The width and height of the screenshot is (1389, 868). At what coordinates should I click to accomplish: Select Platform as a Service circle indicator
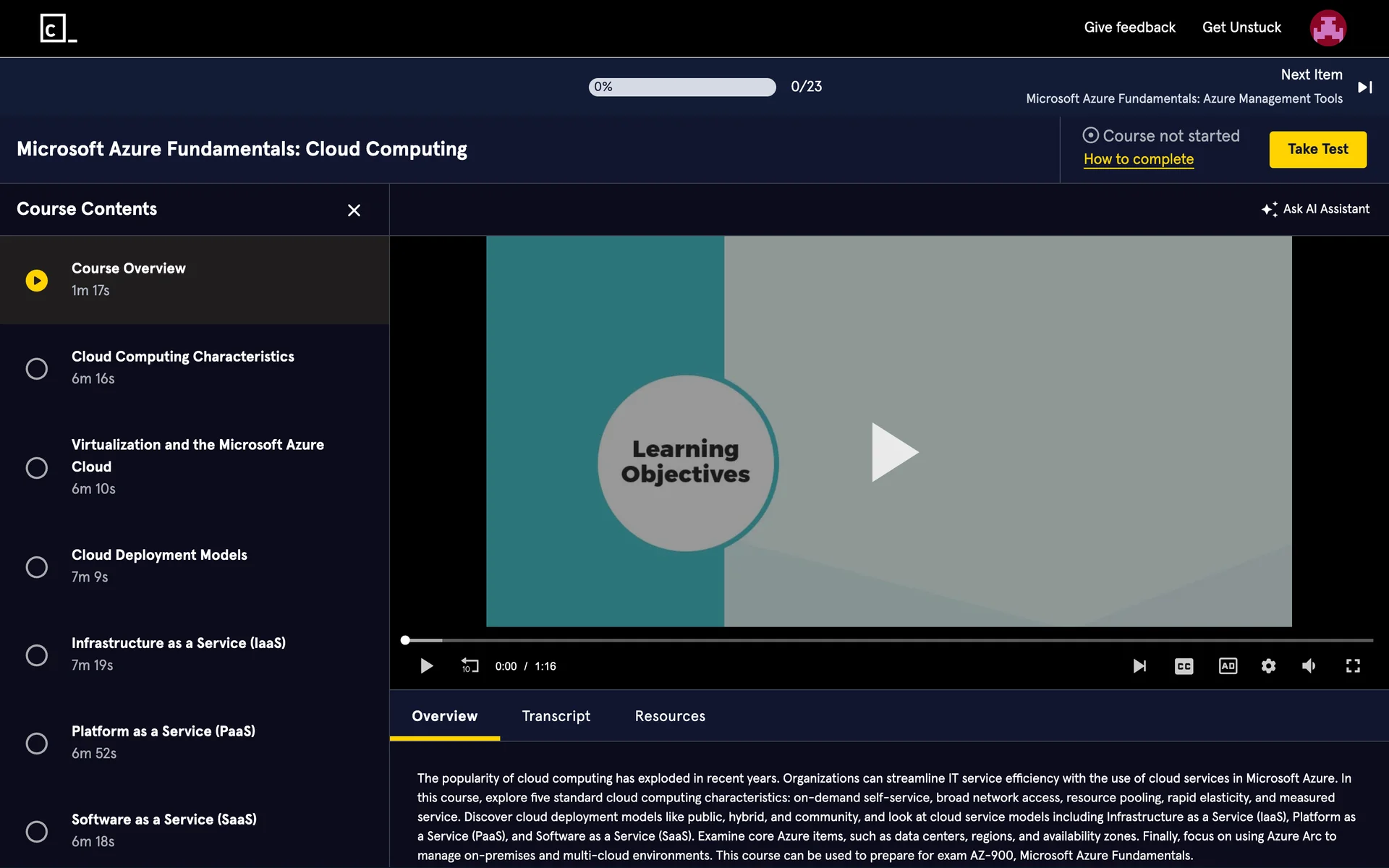37,743
